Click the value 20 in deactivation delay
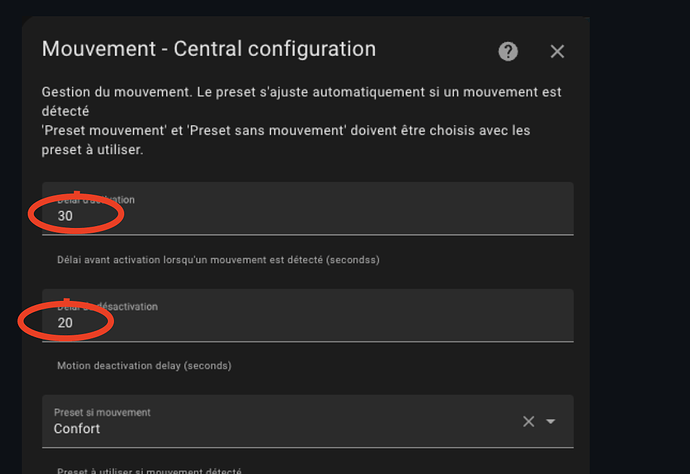 pos(65,323)
